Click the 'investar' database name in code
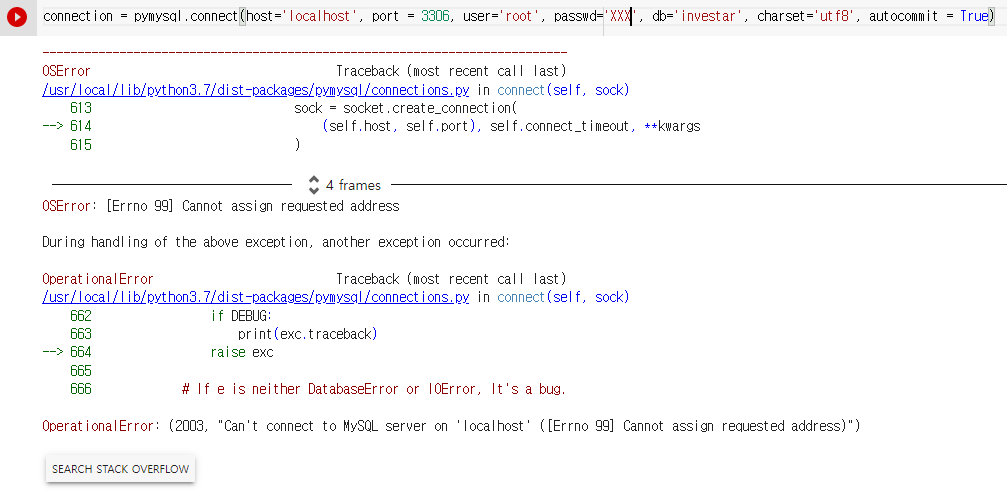Screen dimensions: 1007x491 (x=708, y=17)
